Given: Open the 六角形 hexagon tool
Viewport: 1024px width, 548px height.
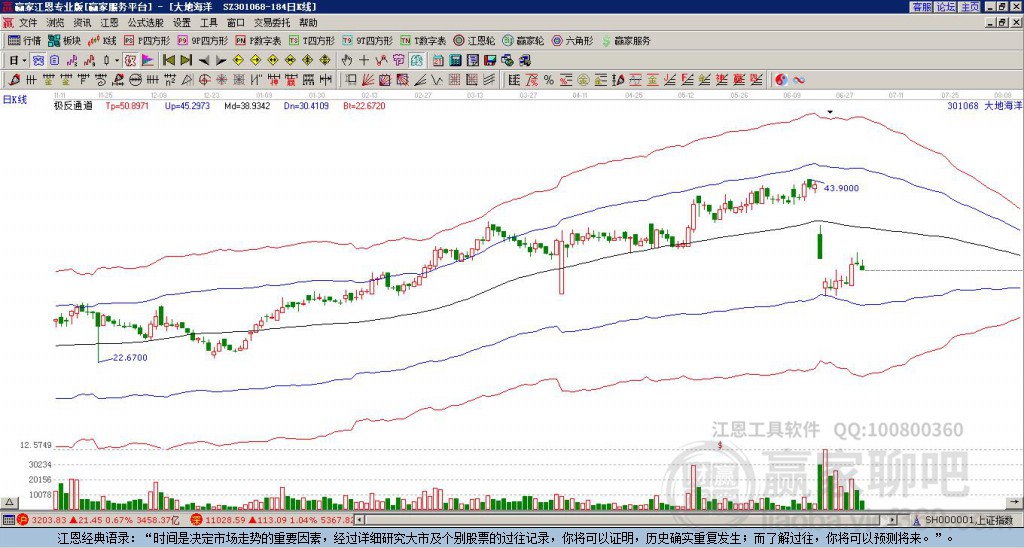Looking at the screenshot, I should 573,40.
